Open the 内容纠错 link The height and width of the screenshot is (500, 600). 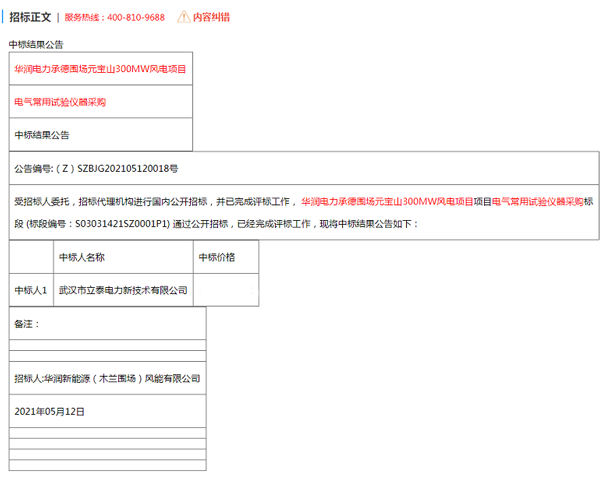point(211,17)
